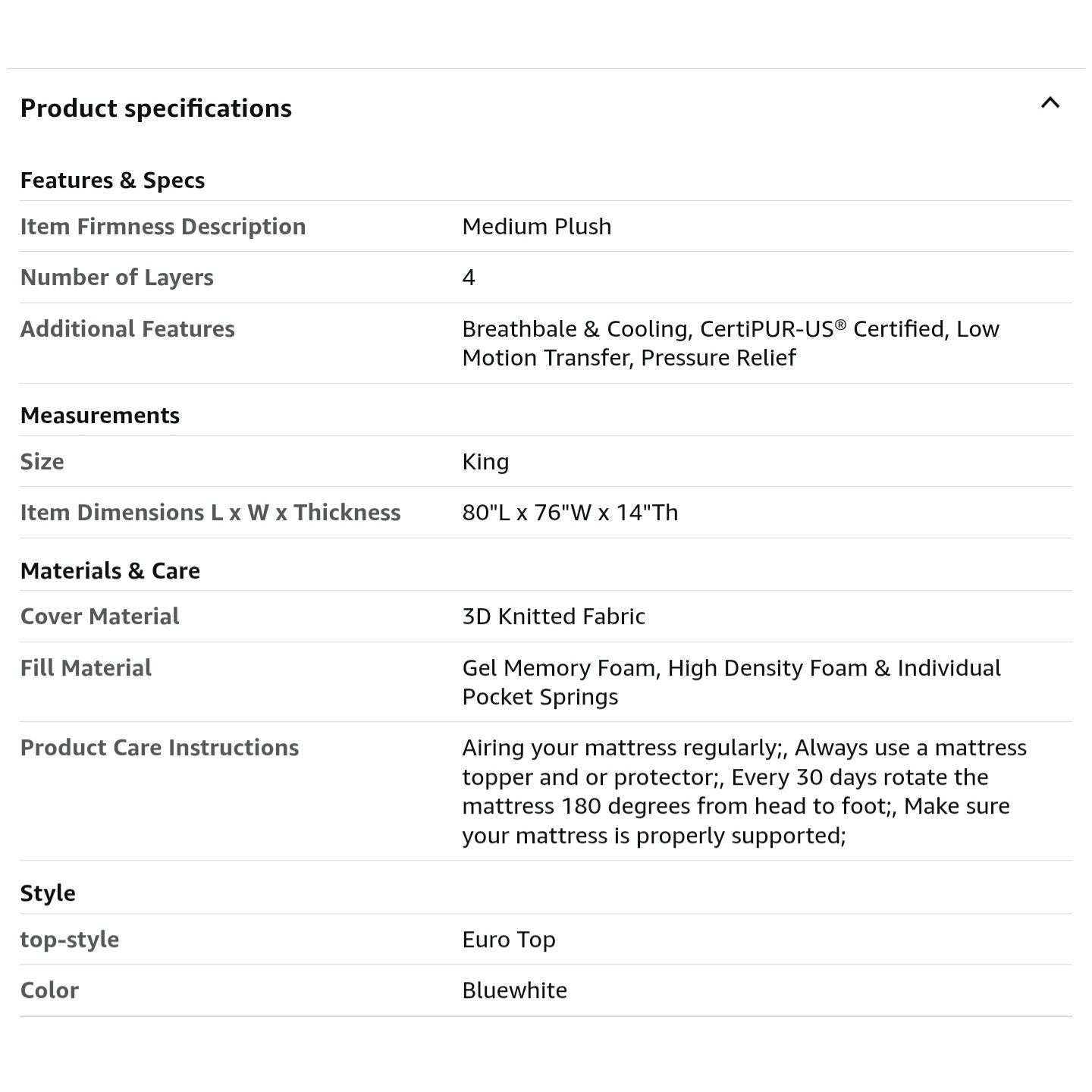The height and width of the screenshot is (1092, 1092).
Task: Select the Features & Specs section header
Action: click(x=112, y=180)
